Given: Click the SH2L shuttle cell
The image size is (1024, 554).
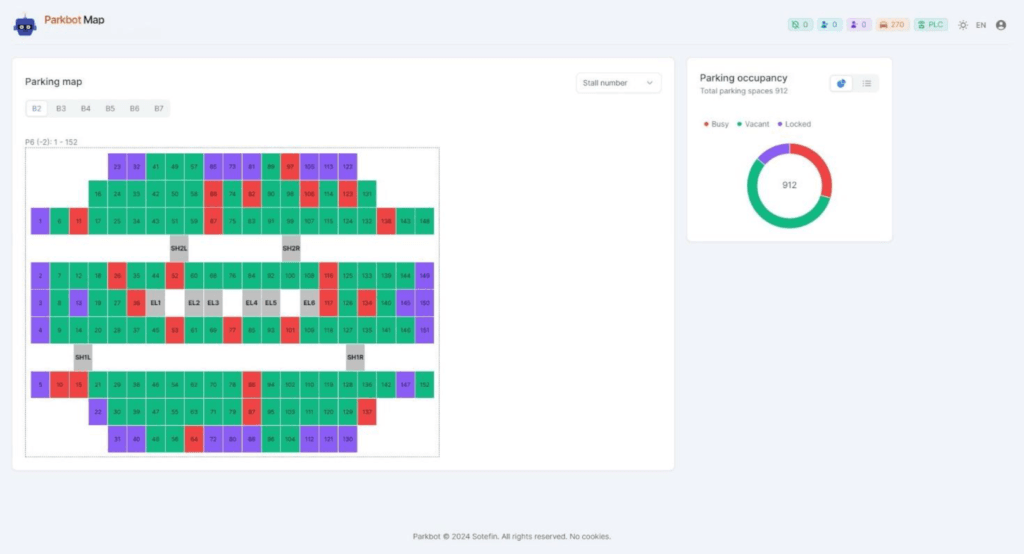Looking at the screenshot, I should click(179, 248).
